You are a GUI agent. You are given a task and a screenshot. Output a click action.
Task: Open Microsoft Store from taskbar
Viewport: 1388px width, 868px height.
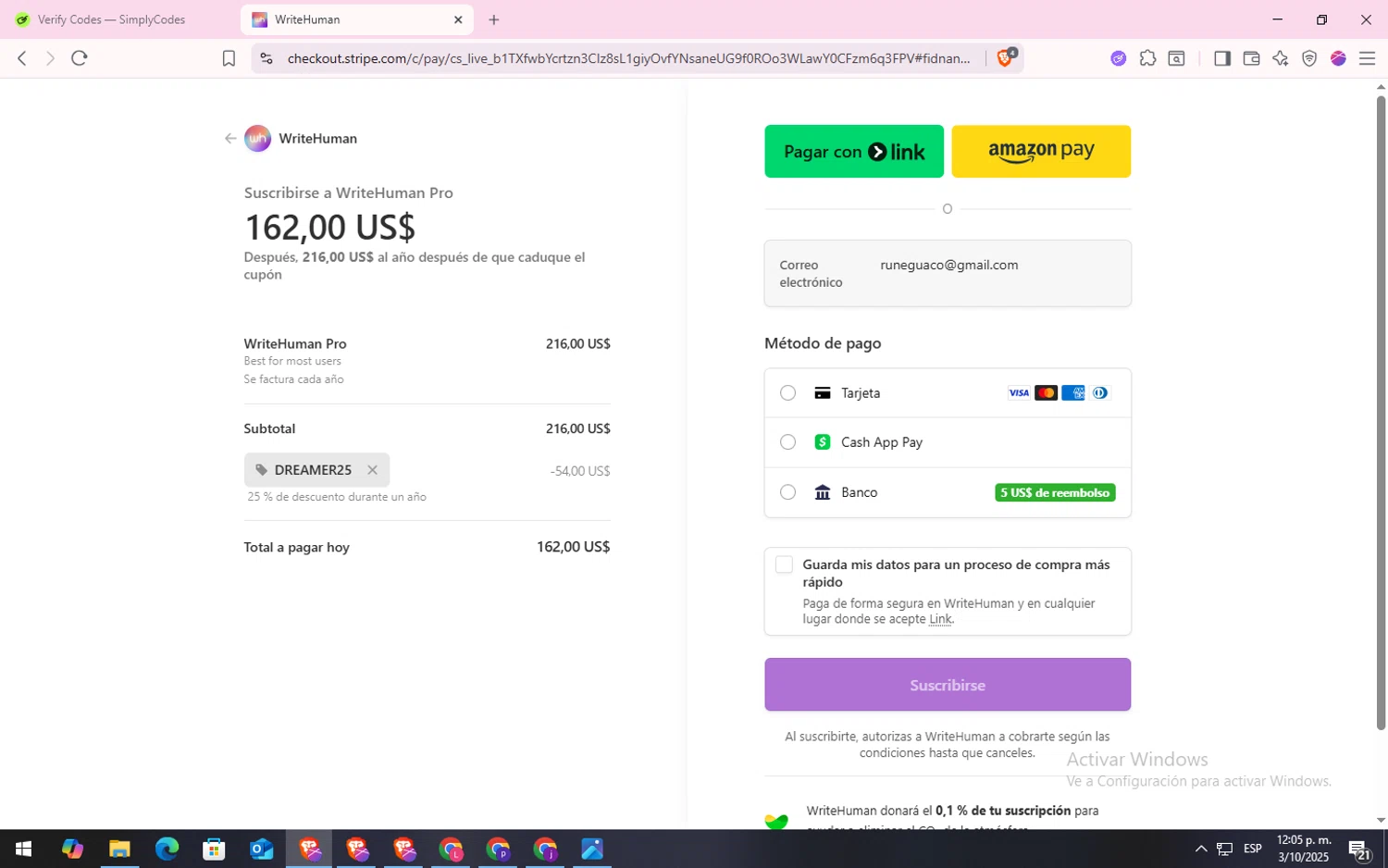pos(214,849)
